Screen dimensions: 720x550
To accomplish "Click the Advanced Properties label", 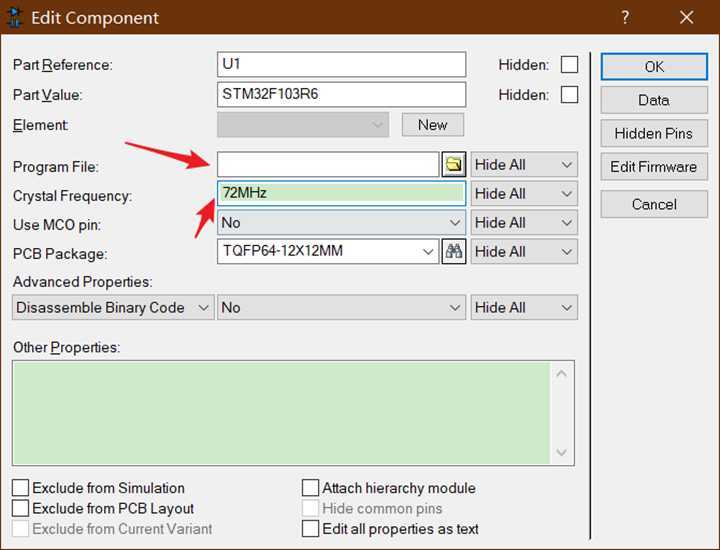I will pos(83,281).
